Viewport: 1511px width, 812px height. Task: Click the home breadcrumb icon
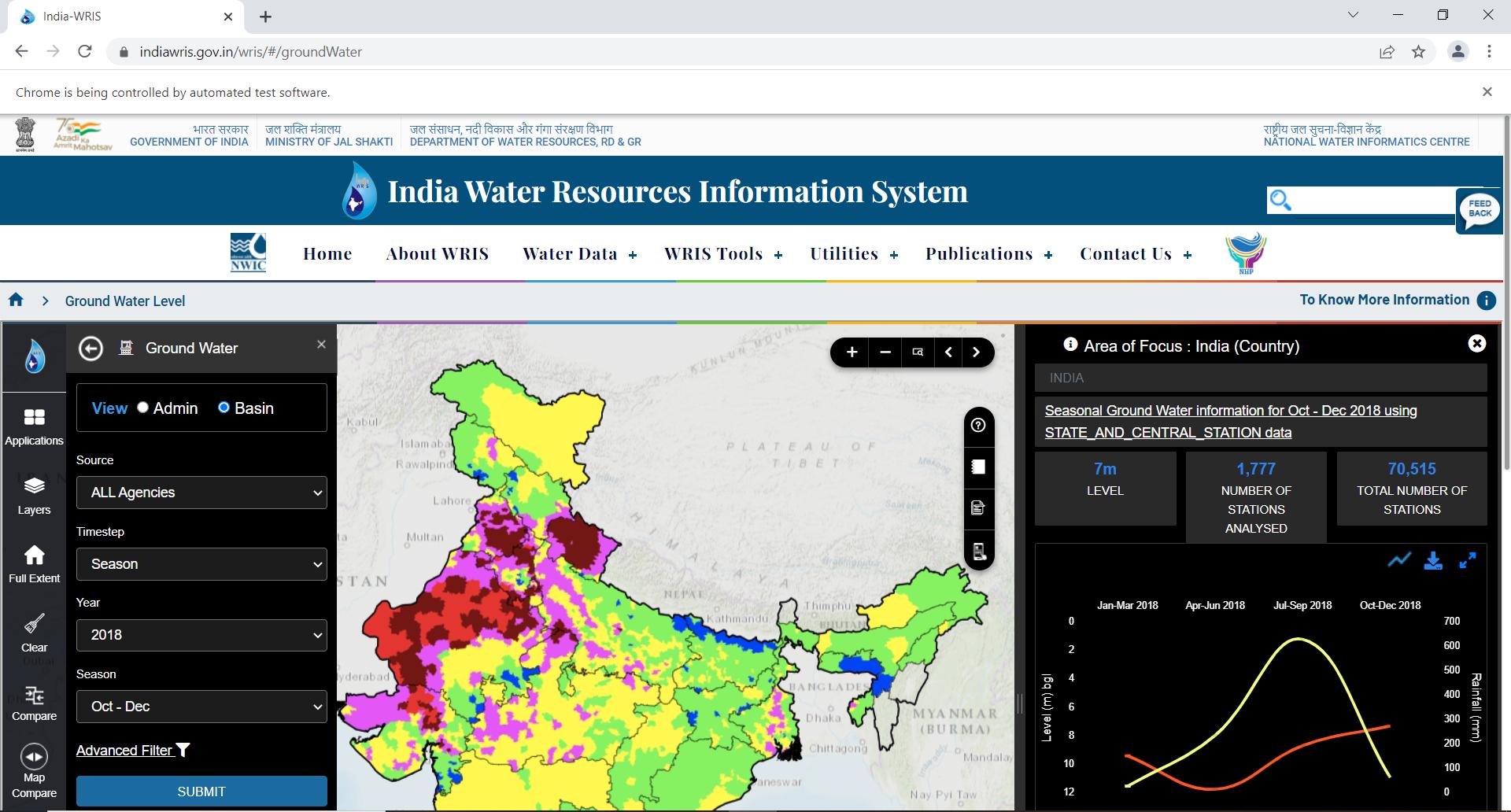[x=16, y=300]
